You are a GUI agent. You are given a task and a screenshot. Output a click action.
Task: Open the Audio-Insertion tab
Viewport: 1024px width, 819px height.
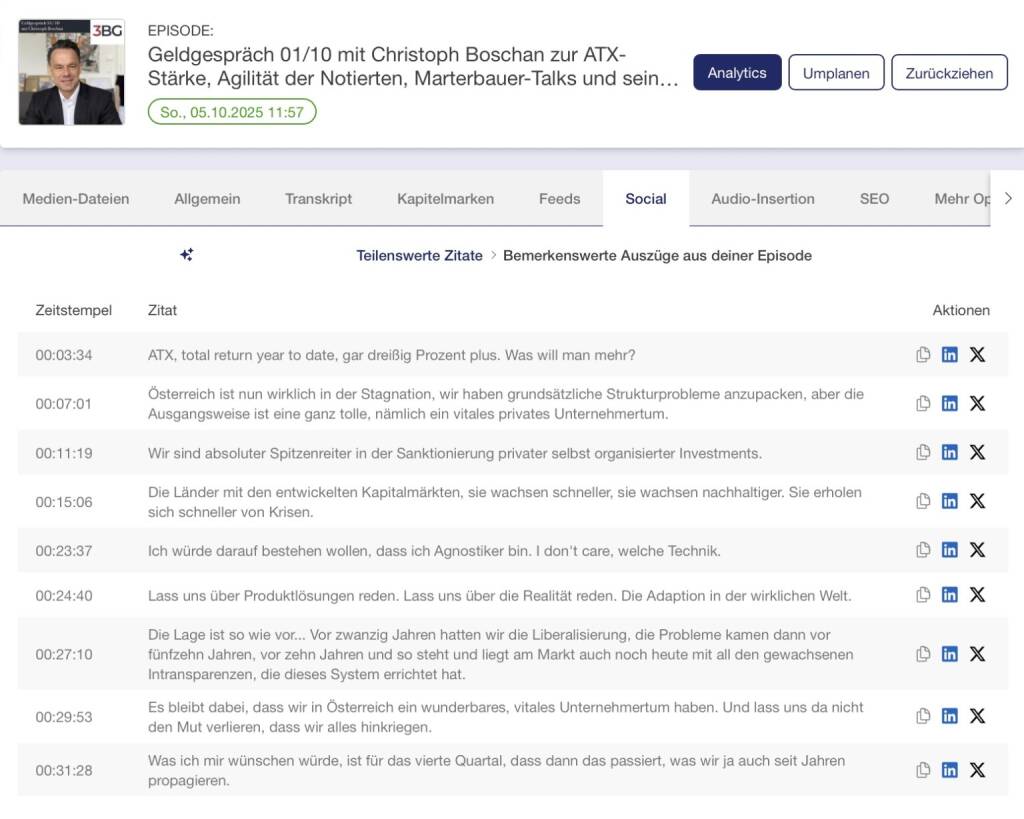pyautogui.click(x=763, y=198)
